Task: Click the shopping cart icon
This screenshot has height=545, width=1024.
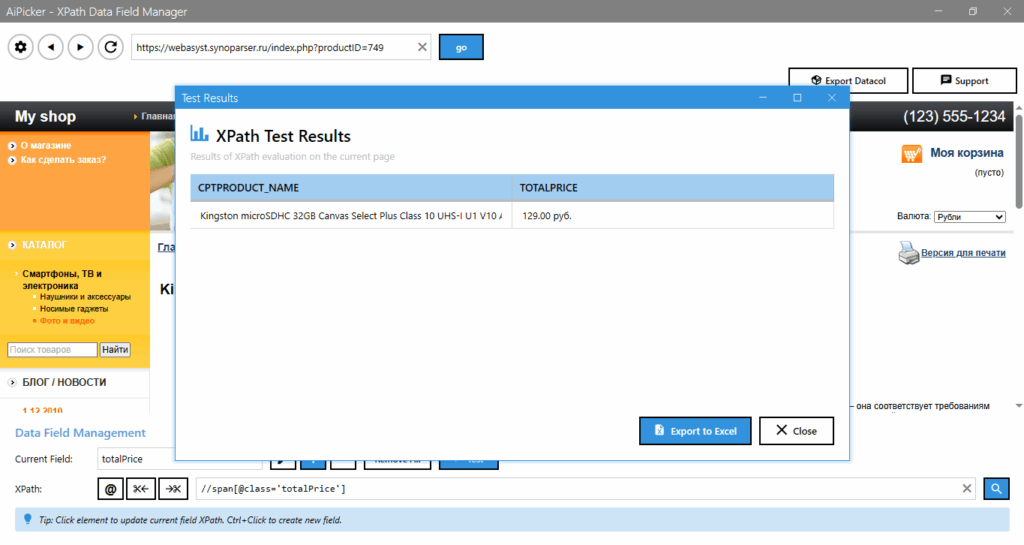Action: point(911,154)
